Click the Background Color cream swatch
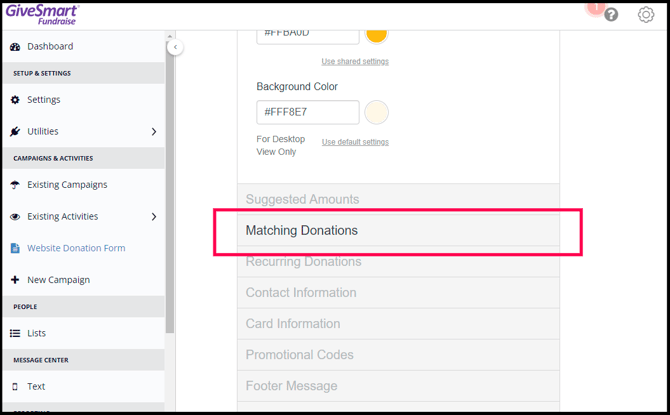Screen dimensions: 670x415 [376, 112]
